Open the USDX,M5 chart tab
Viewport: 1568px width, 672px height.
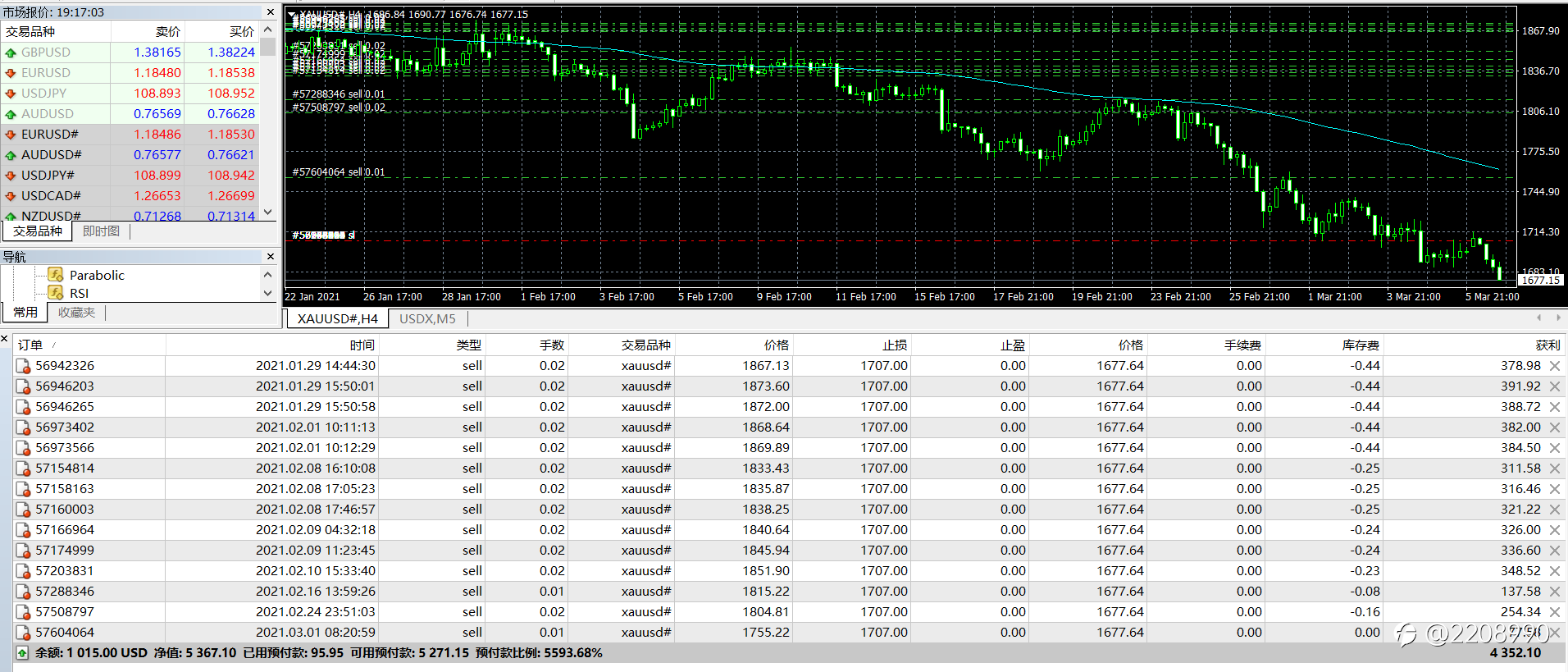pos(427,318)
